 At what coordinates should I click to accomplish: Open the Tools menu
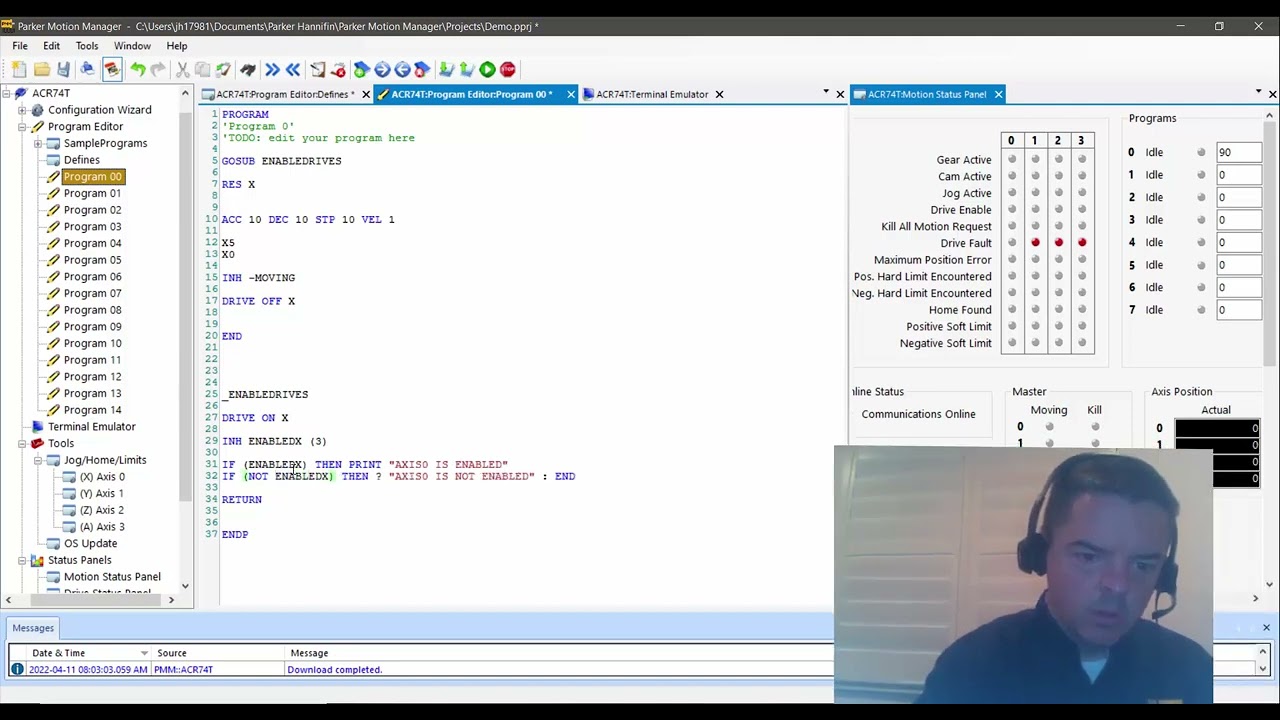pyautogui.click(x=87, y=46)
